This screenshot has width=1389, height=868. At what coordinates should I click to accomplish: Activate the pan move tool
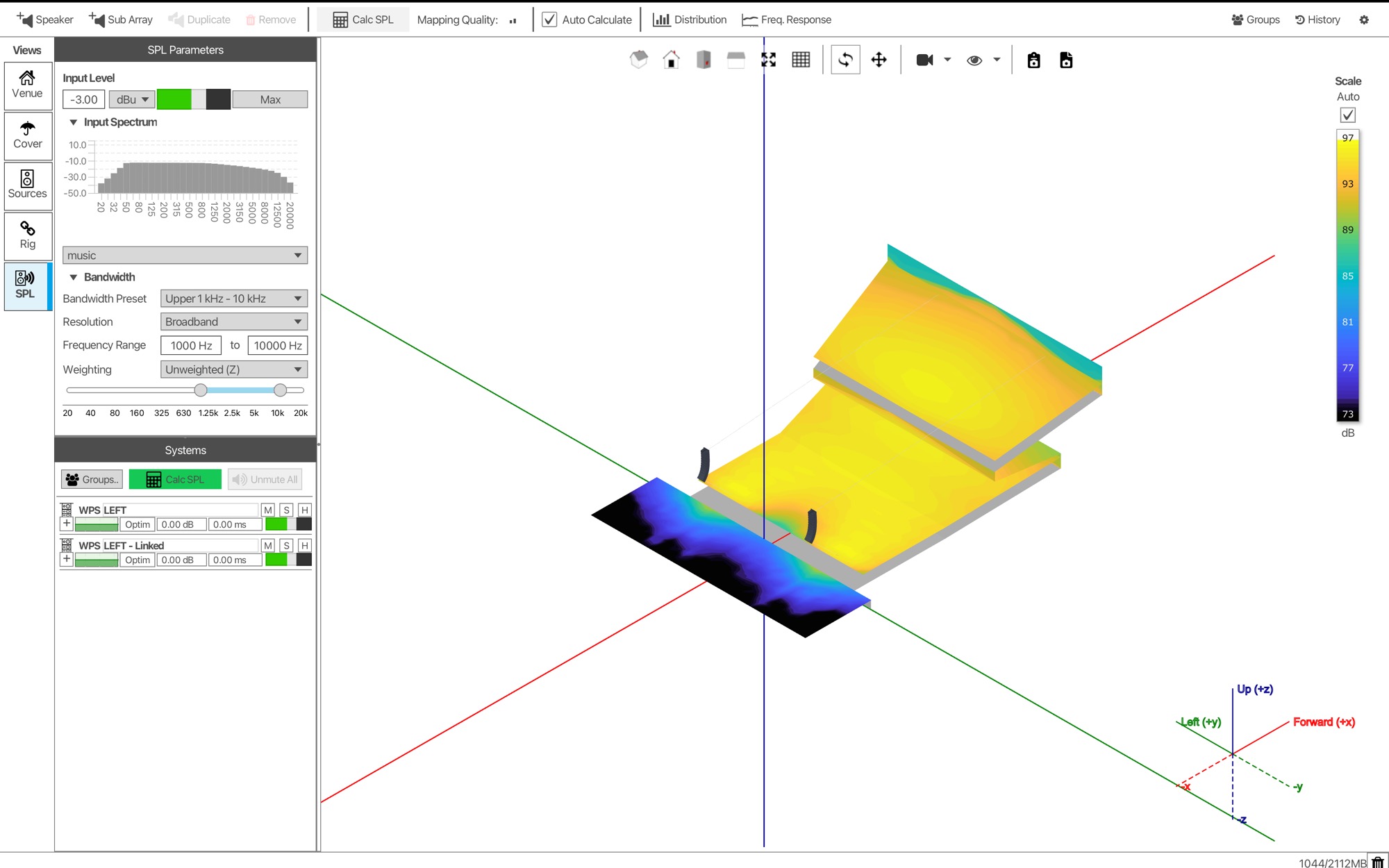point(879,60)
